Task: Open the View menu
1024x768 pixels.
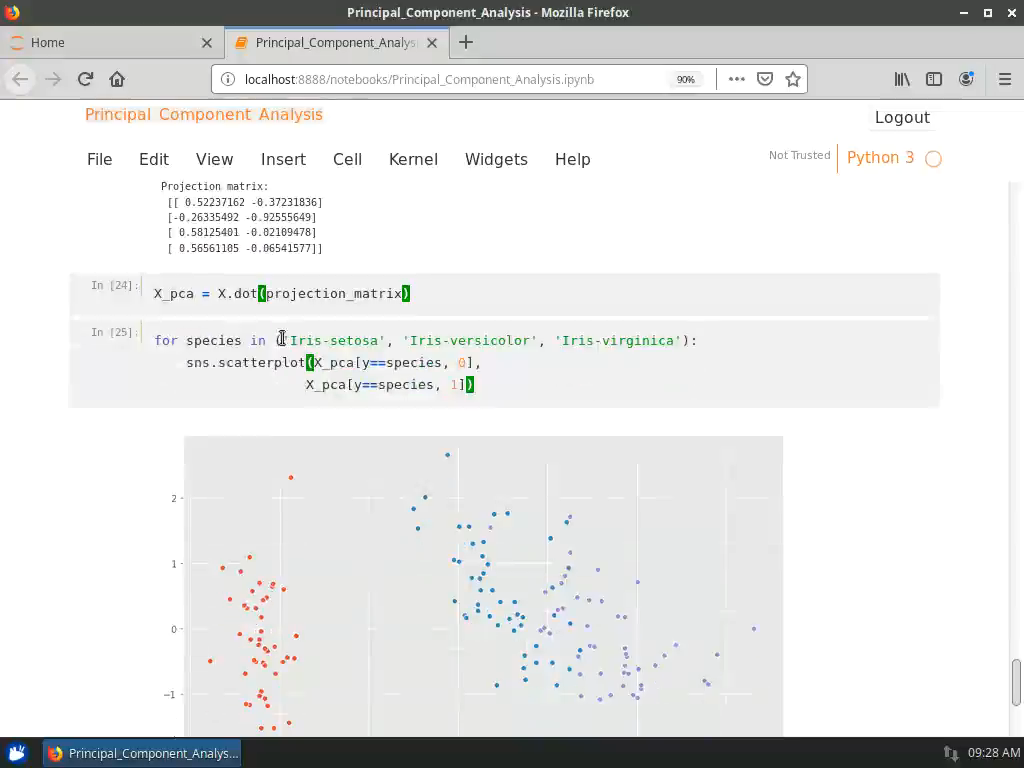Action: point(214,159)
